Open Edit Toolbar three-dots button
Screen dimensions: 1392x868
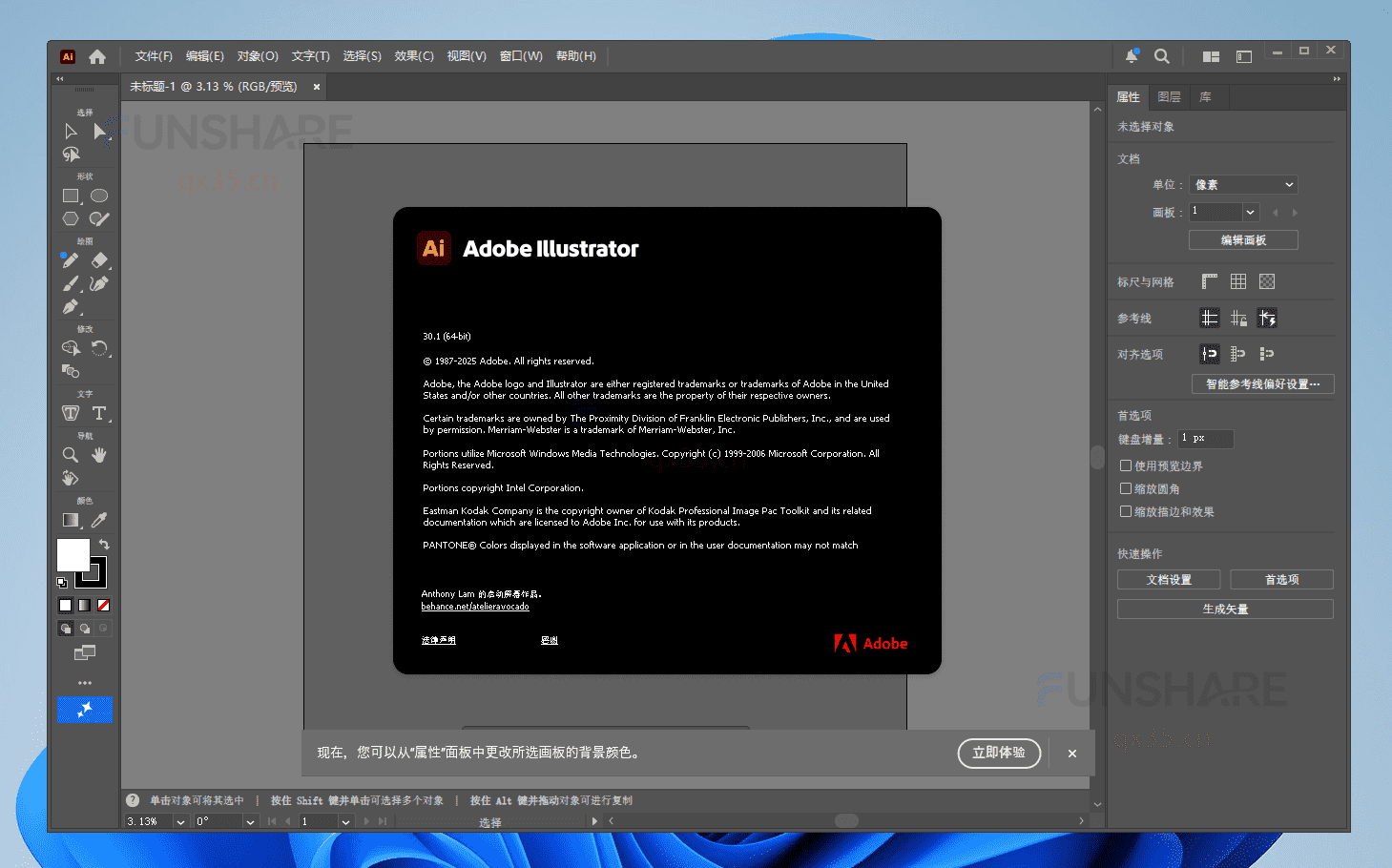(x=85, y=683)
